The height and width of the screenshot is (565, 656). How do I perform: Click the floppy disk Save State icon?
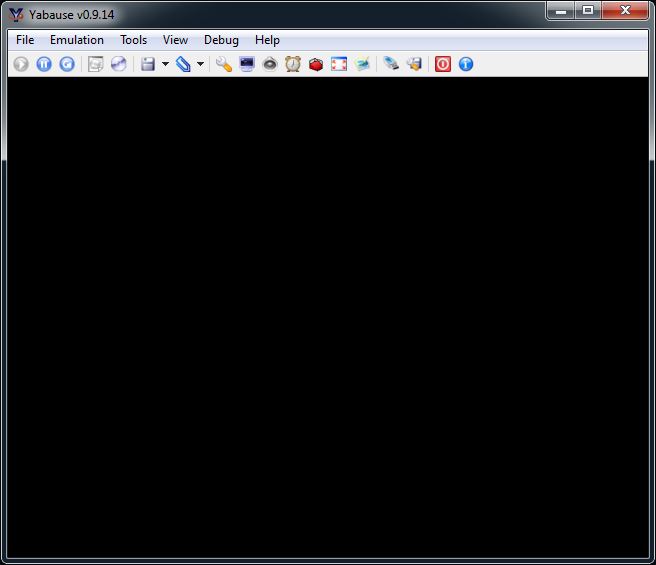(x=148, y=64)
